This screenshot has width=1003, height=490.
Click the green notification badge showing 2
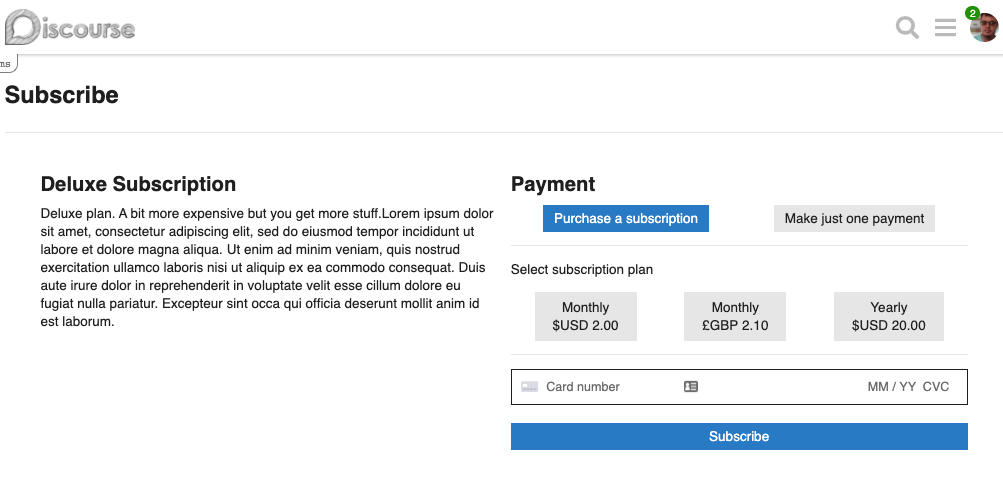pyautogui.click(x=972, y=13)
